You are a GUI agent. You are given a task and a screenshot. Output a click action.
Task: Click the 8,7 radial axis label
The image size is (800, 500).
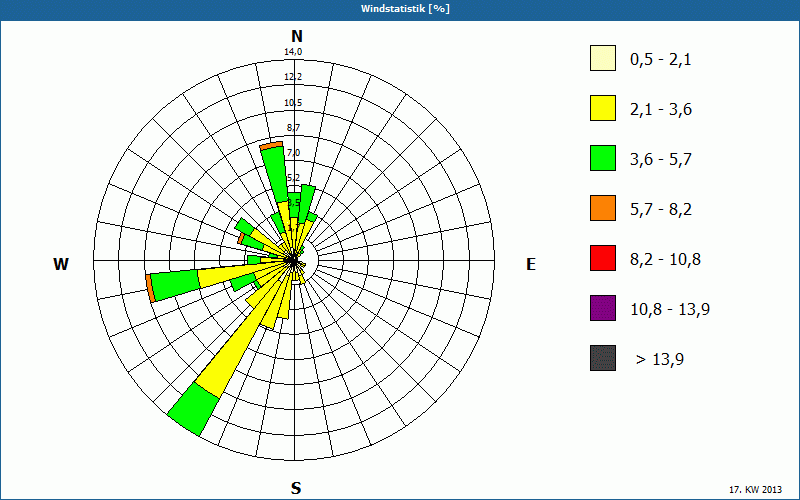click(x=293, y=128)
